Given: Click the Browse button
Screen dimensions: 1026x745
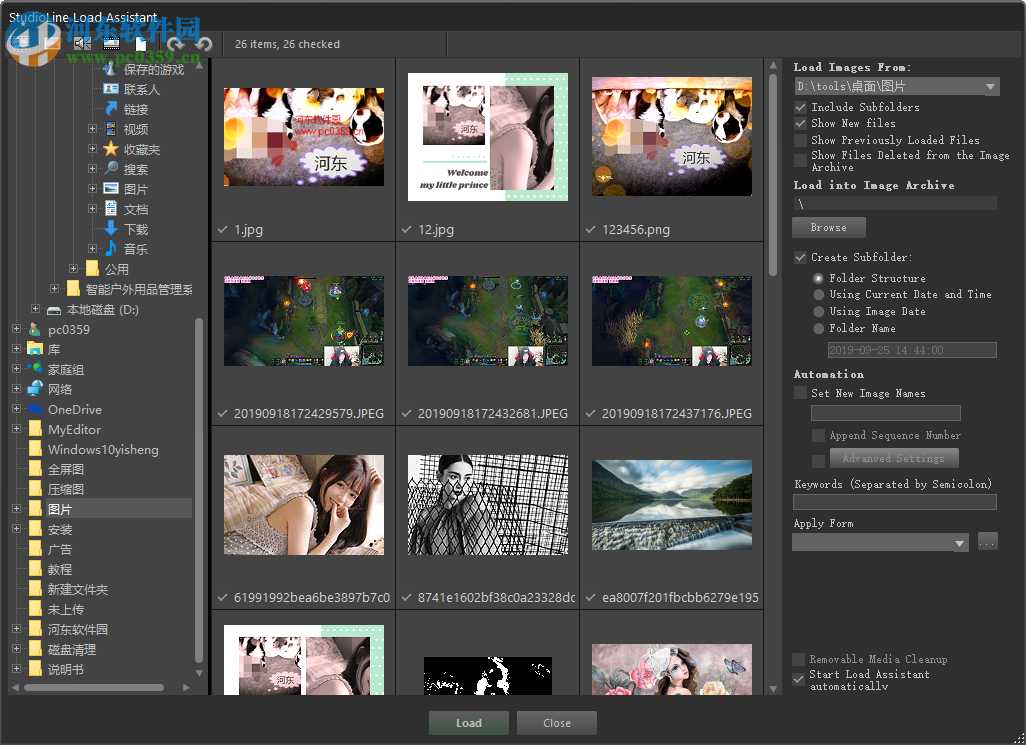Looking at the screenshot, I should pyautogui.click(x=828, y=227).
